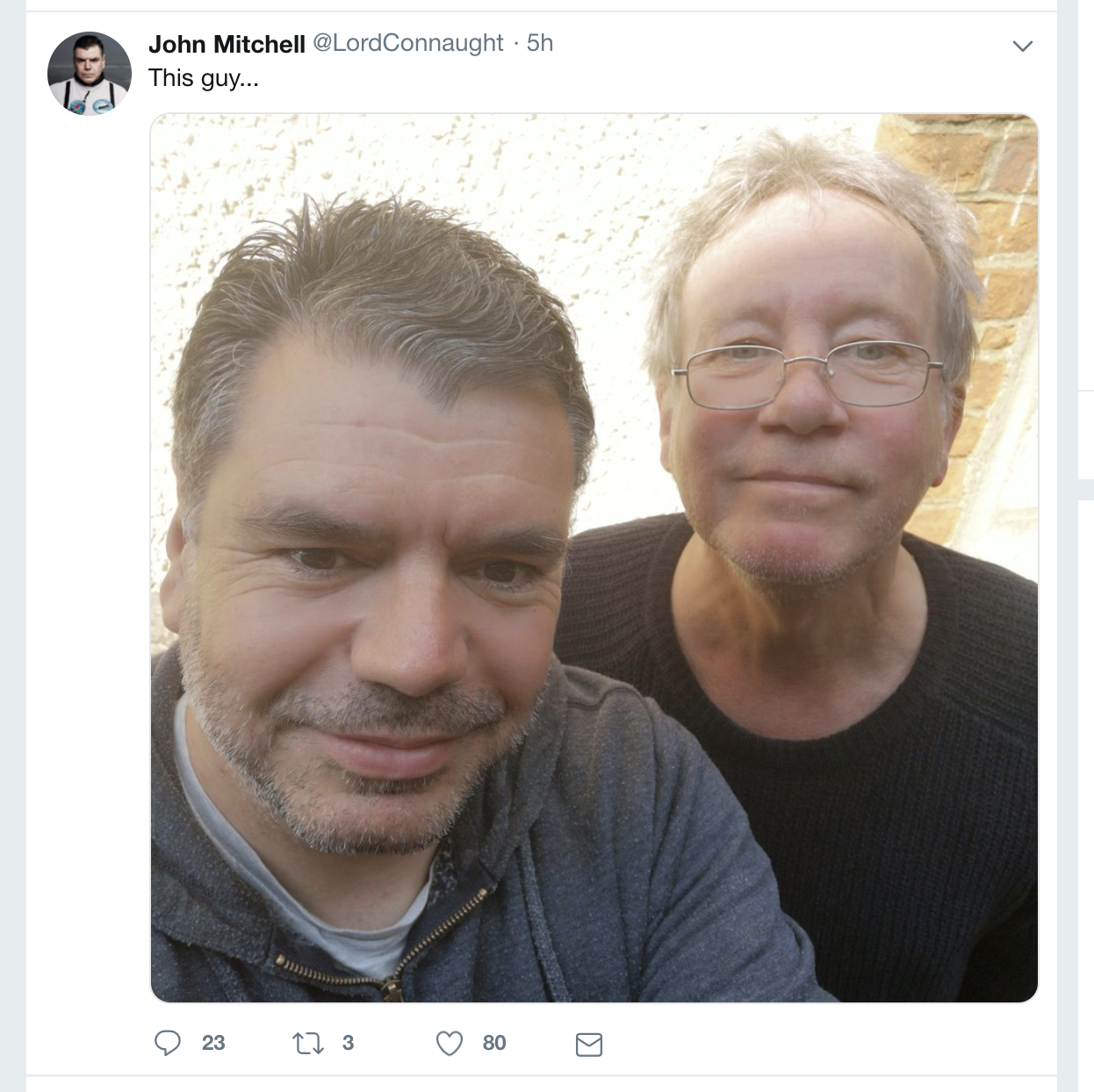Click the retweet count 3

click(348, 1043)
